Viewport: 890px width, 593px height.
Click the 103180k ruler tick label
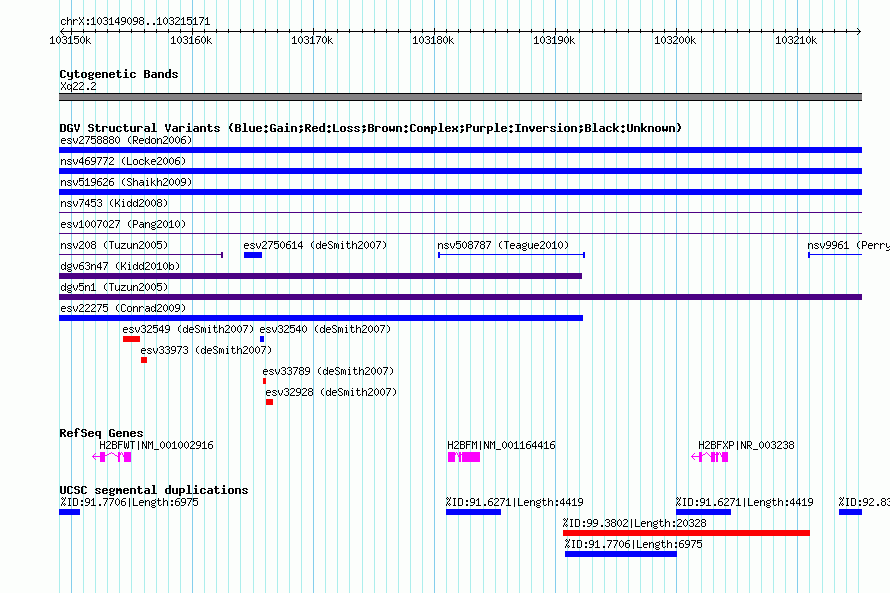pos(433,40)
